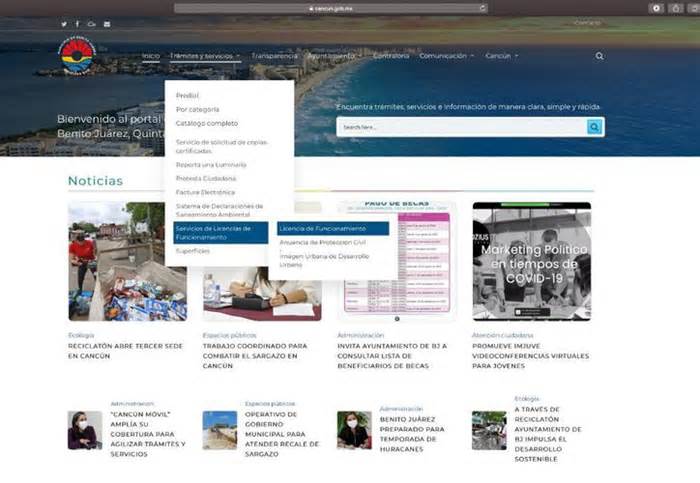
Task: Expand the Cancún dropdown menu
Action: 502,56
